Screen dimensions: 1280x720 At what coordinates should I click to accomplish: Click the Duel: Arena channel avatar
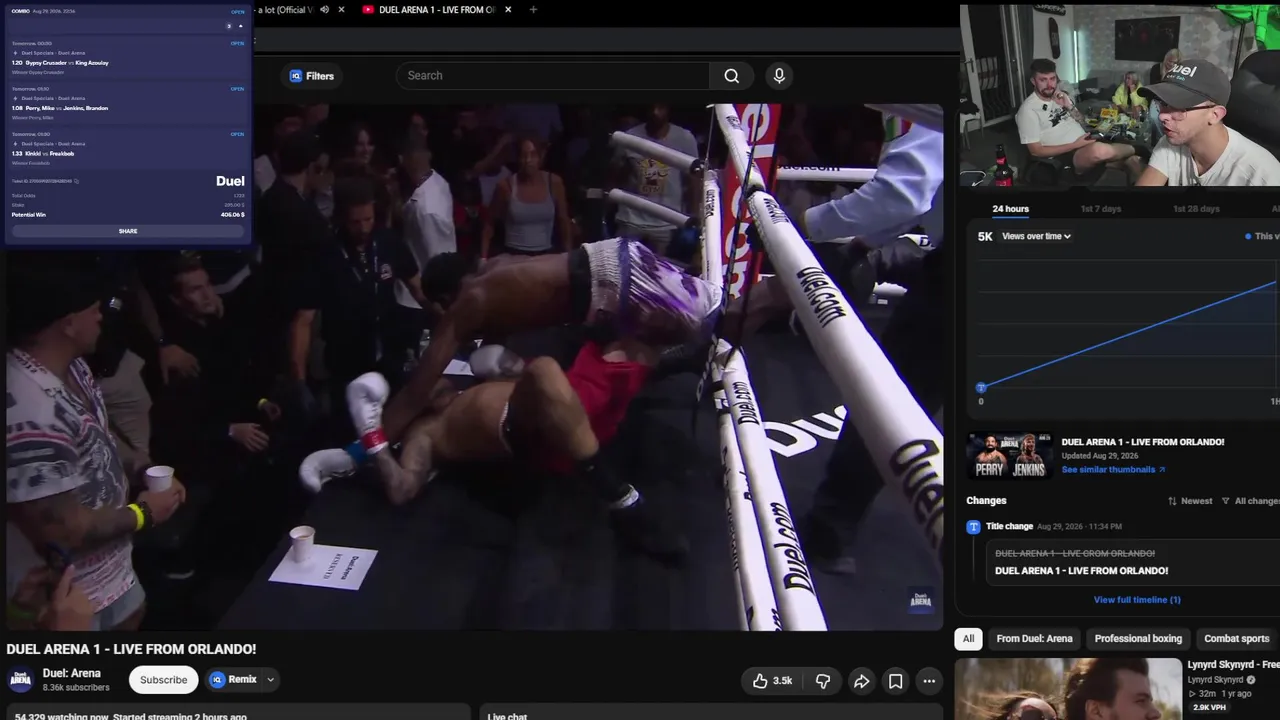(21, 680)
